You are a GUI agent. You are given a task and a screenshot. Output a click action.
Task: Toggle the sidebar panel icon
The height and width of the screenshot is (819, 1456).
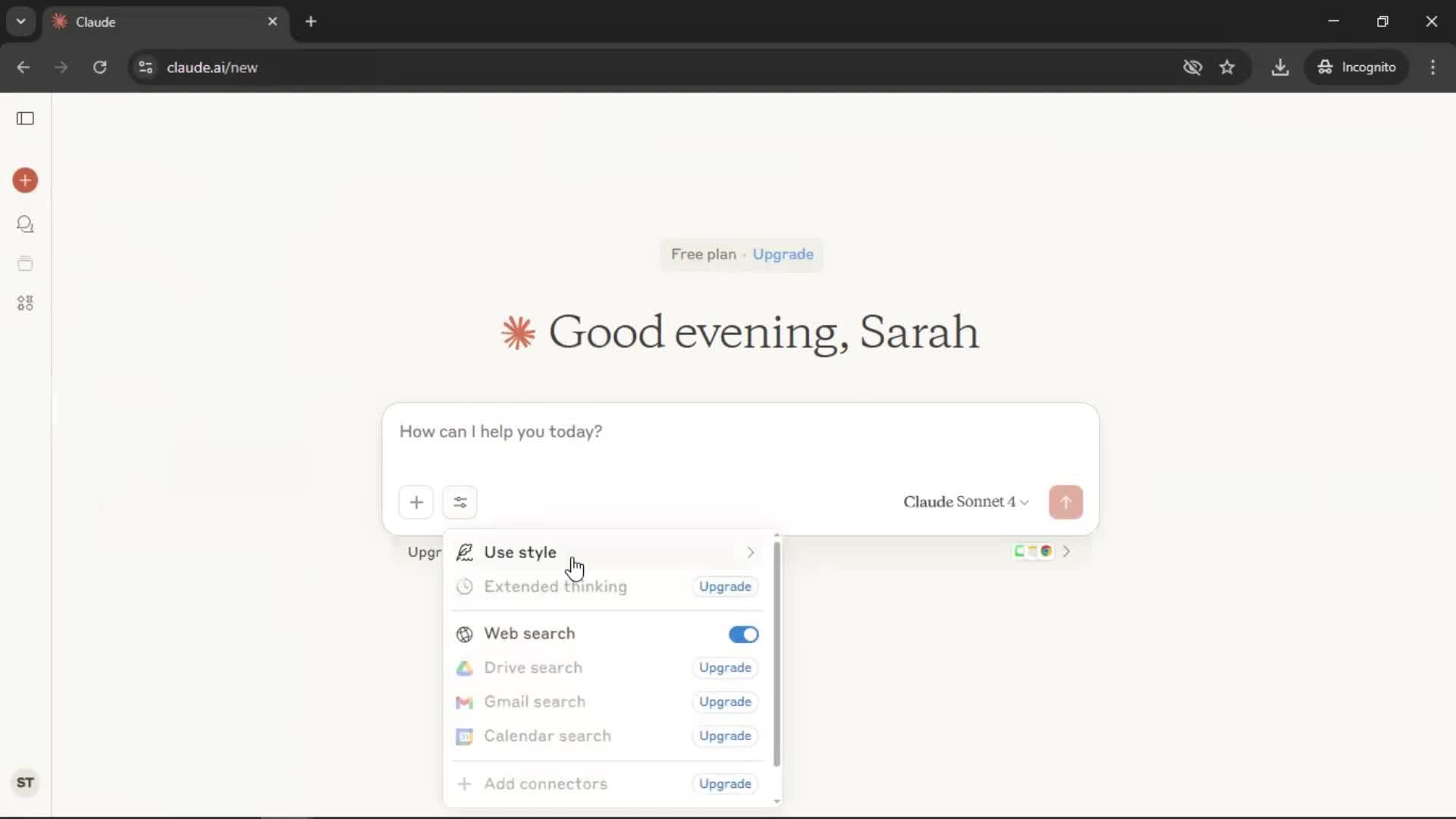25,118
